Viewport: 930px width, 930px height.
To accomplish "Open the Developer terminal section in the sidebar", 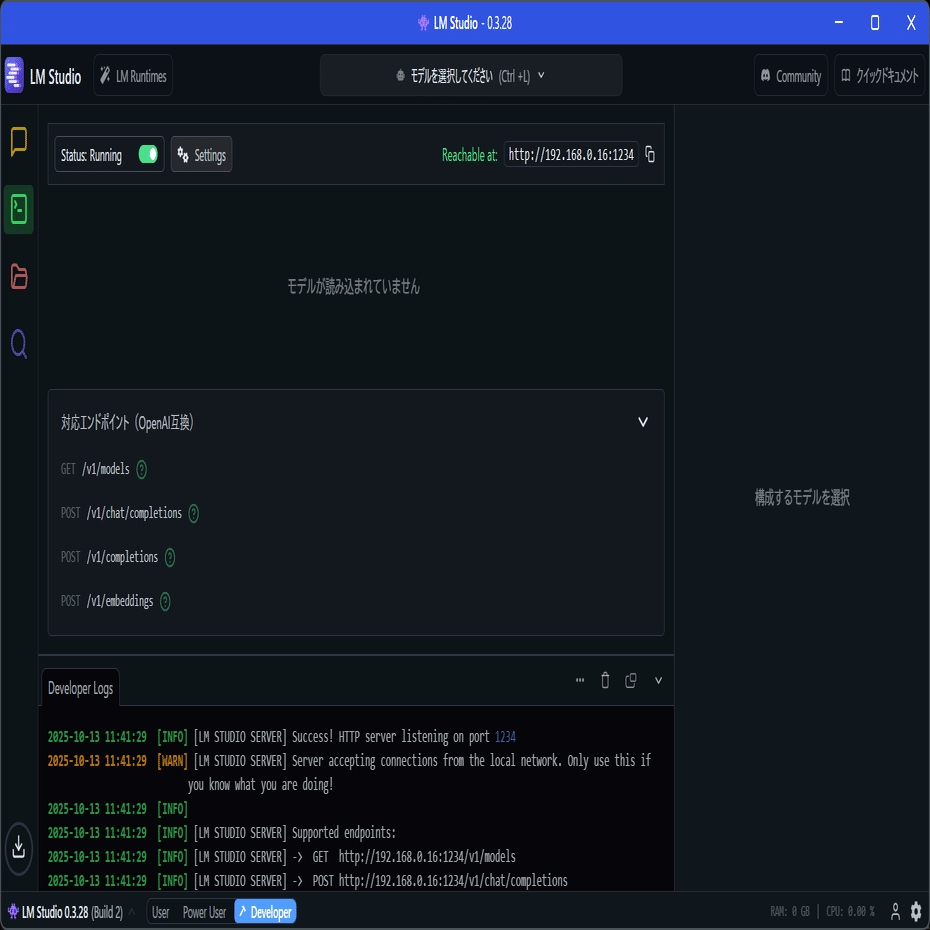I will pyautogui.click(x=18, y=209).
